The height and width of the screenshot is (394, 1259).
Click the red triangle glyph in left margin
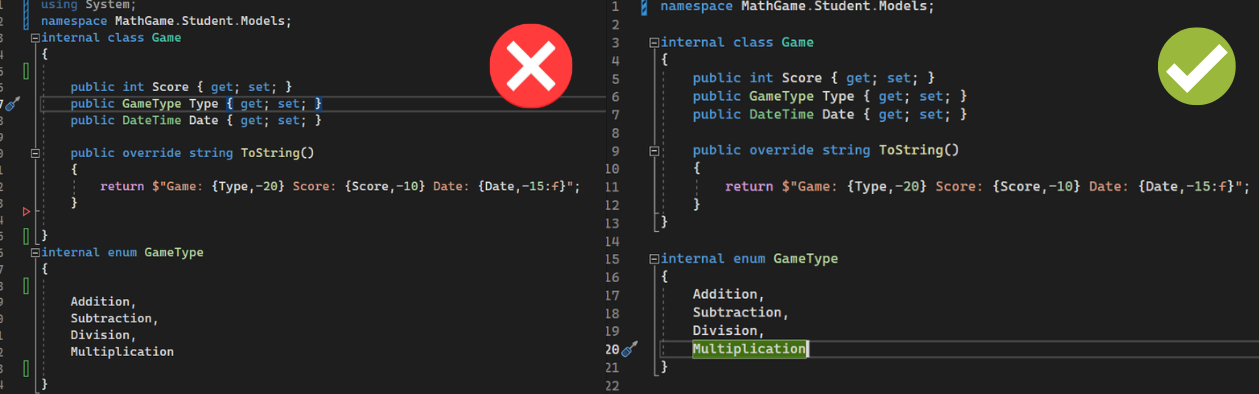[27, 212]
